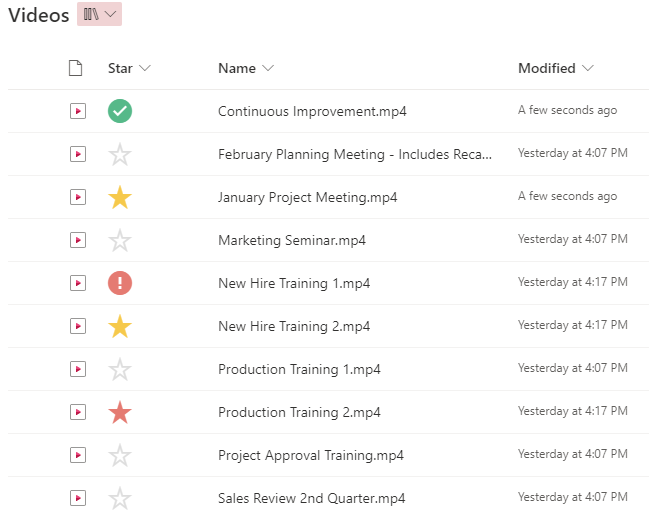The width and height of the screenshot is (649, 519).
Task: Click the video icon for New Hire Training 2.mp4
Action: pos(78,326)
